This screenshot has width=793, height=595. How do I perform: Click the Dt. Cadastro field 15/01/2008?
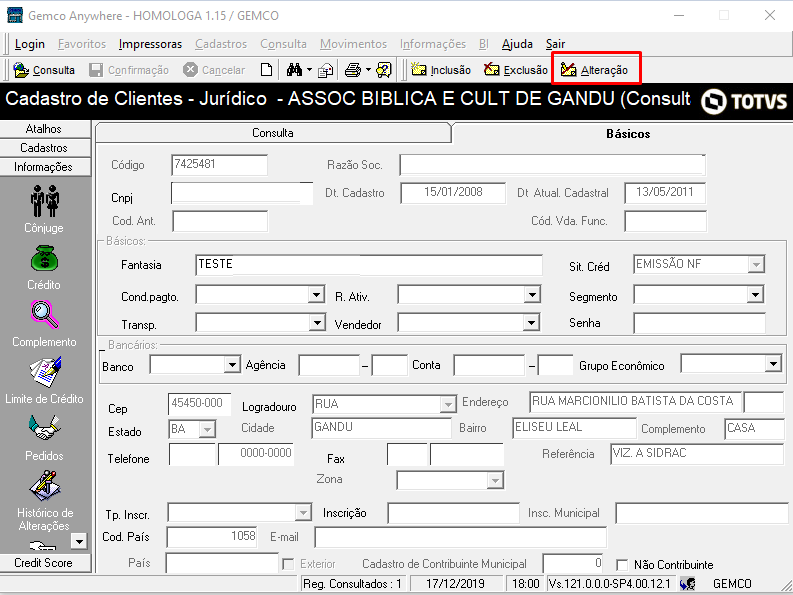[453, 193]
